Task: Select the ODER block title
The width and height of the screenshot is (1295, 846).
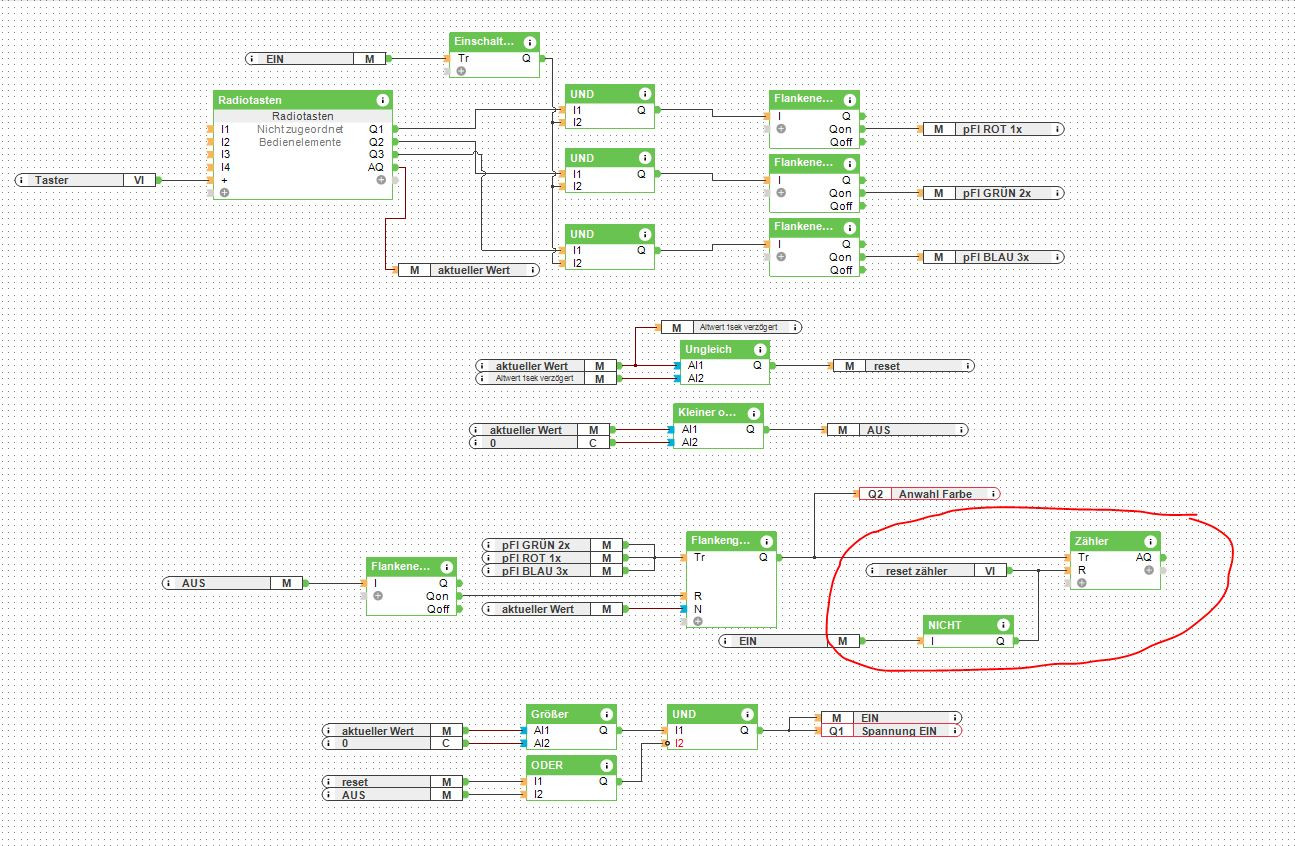Action: coord(548,766)
